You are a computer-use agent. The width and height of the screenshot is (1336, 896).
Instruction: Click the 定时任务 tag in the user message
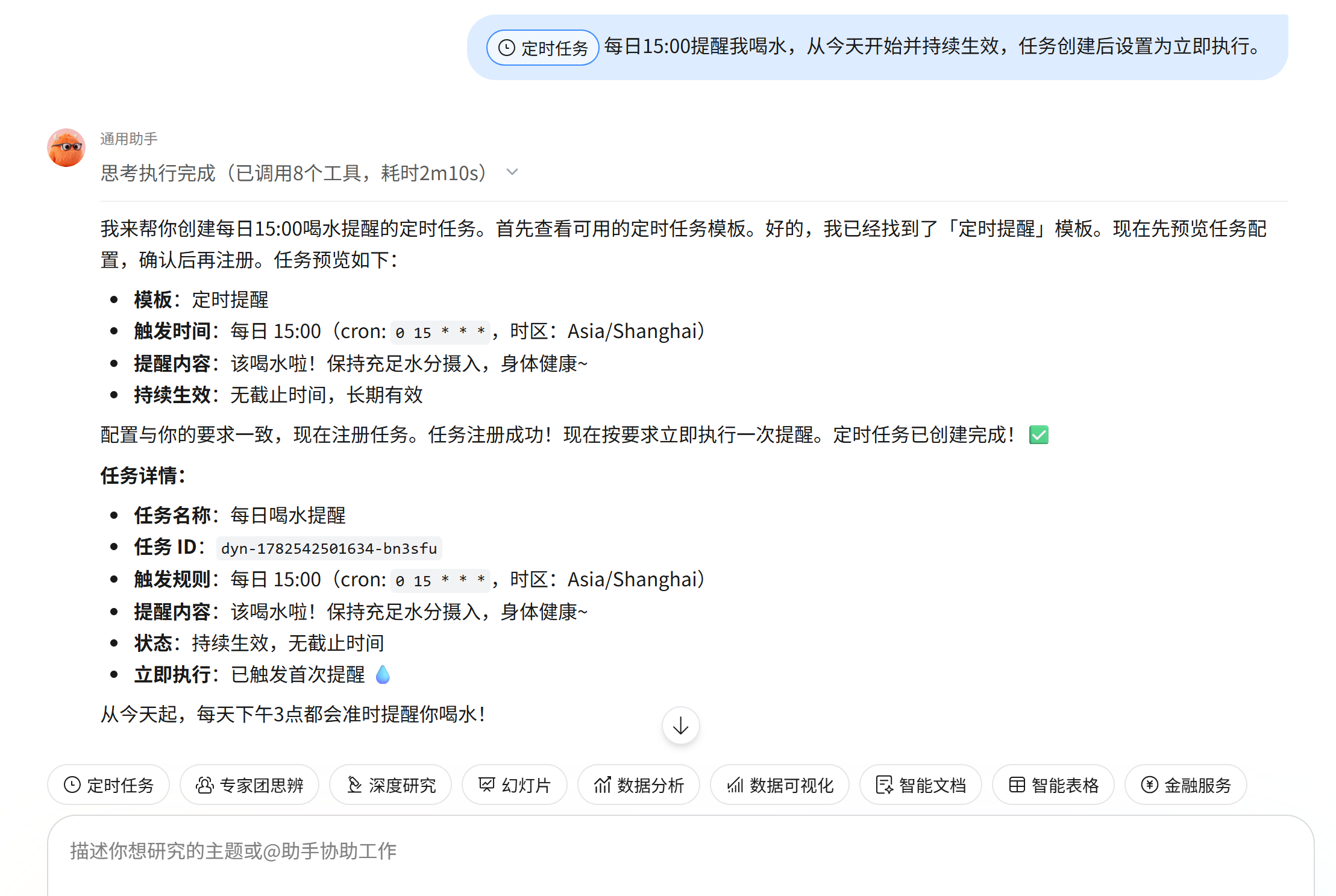click(542, 48)
